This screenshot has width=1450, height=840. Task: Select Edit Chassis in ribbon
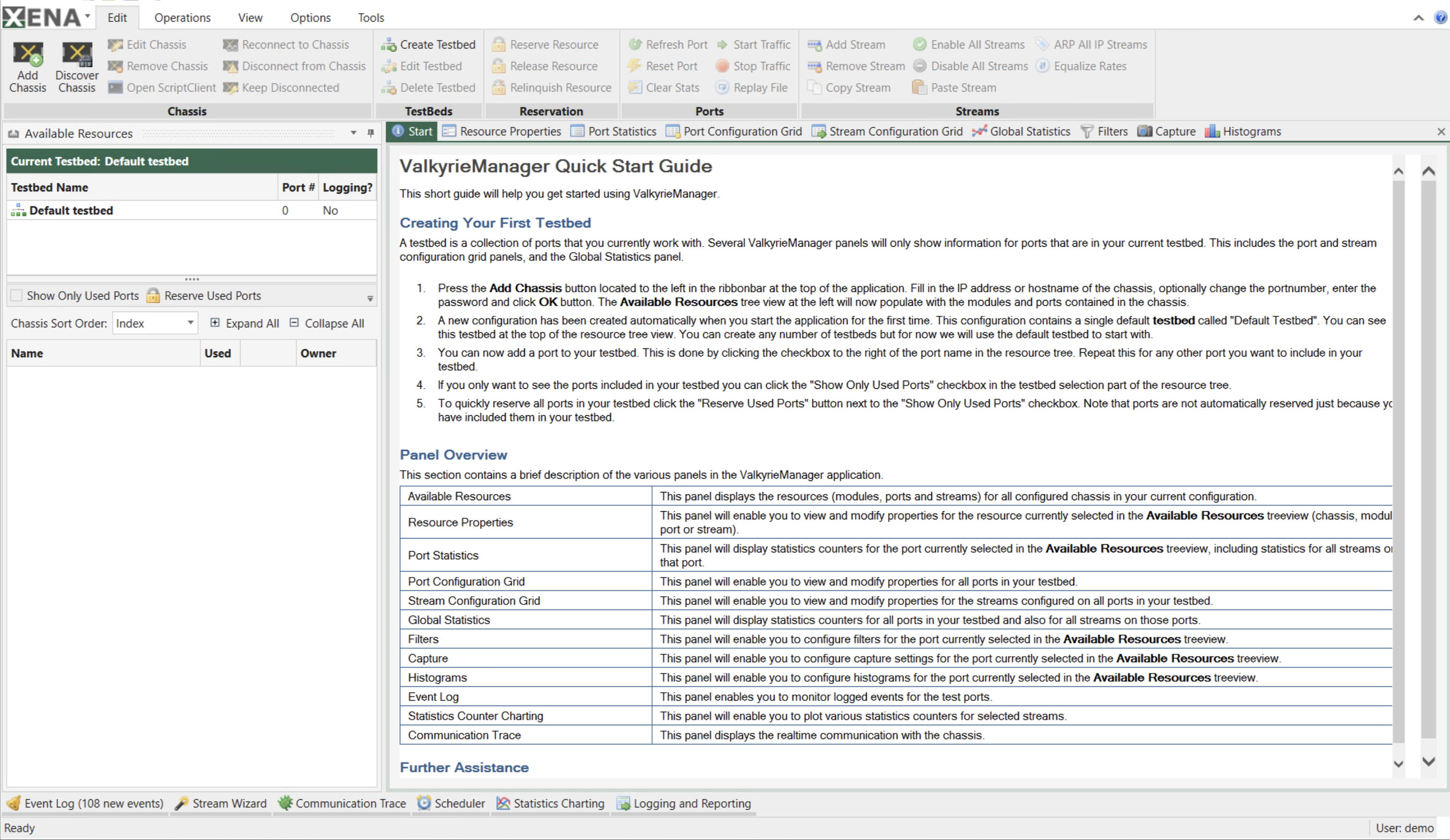pos(147,44)
